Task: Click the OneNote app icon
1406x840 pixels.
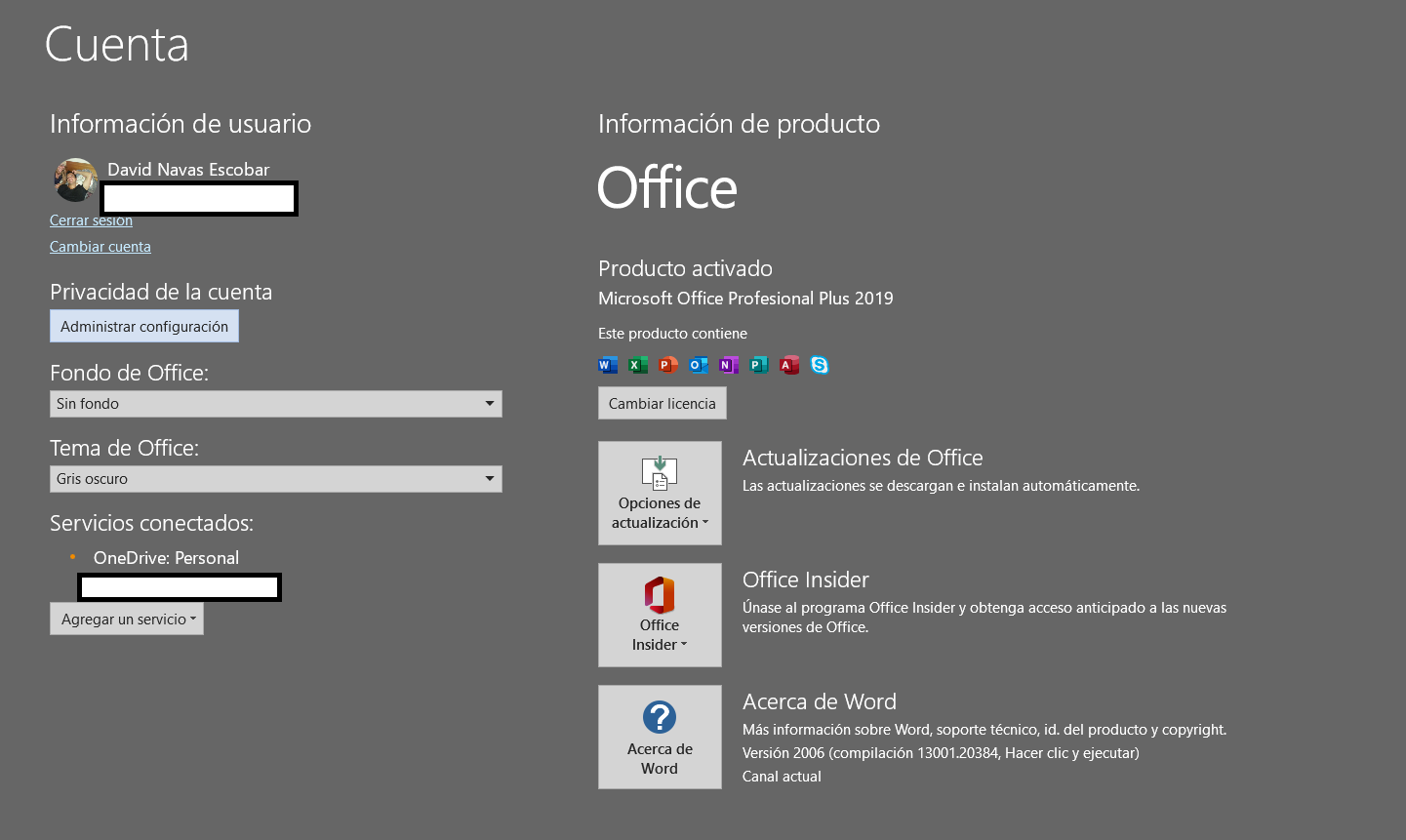Action: point(729,365)
